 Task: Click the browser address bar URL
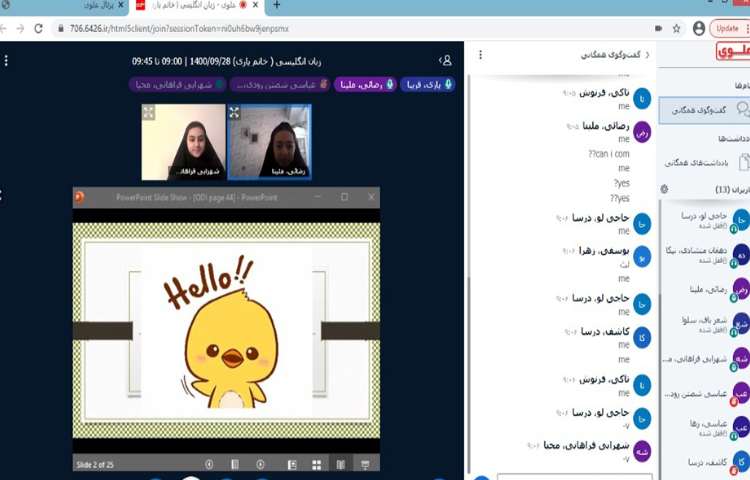179,29
